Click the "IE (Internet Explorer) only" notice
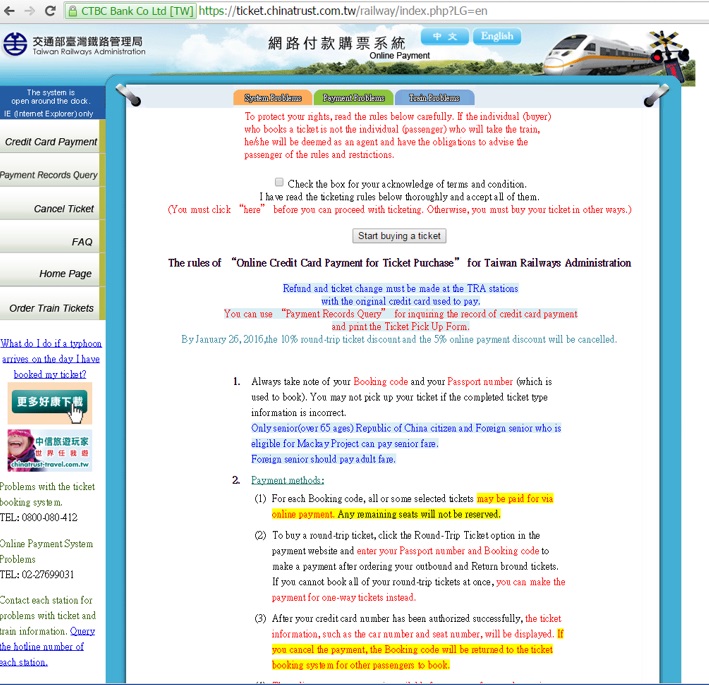Viewport: 709px width, 685px height. point(49,113)
